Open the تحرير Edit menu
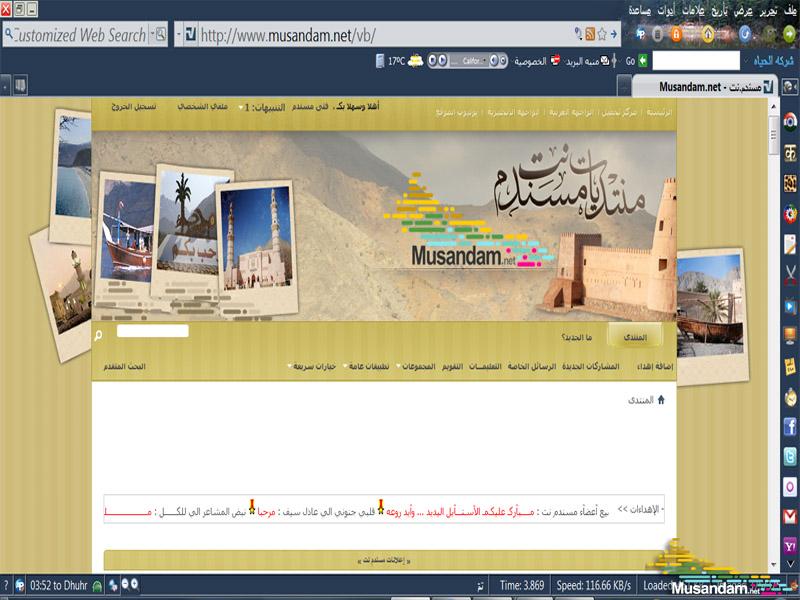This screenshot has height=600, width=800. click(767, 11)
